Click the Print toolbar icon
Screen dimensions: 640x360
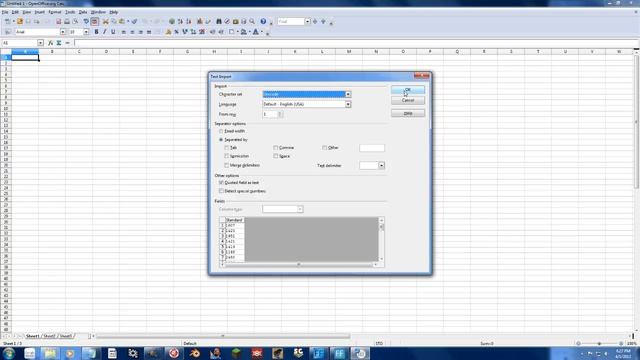67,21
